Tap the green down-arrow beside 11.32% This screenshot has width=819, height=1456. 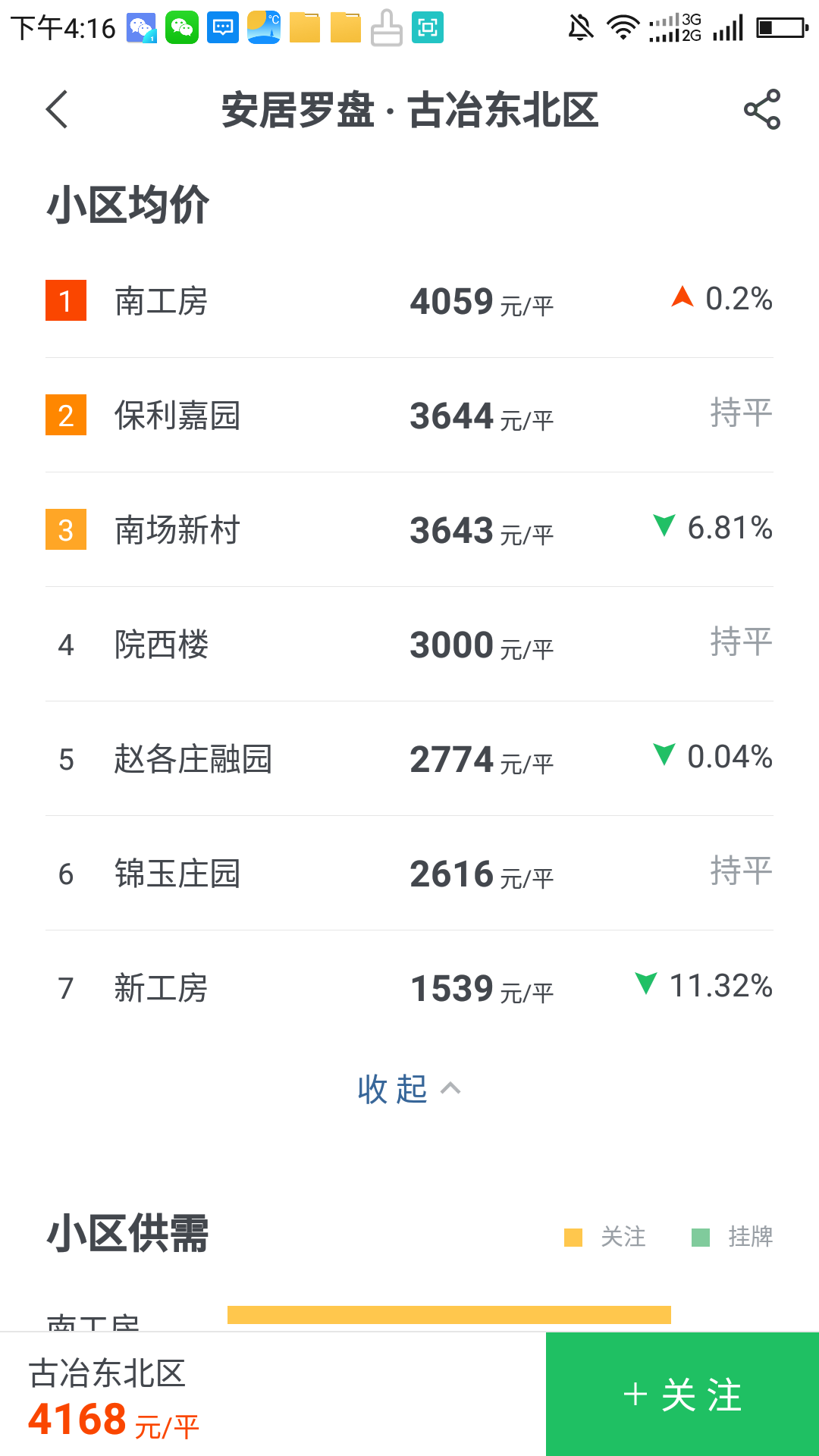point(646,983)
